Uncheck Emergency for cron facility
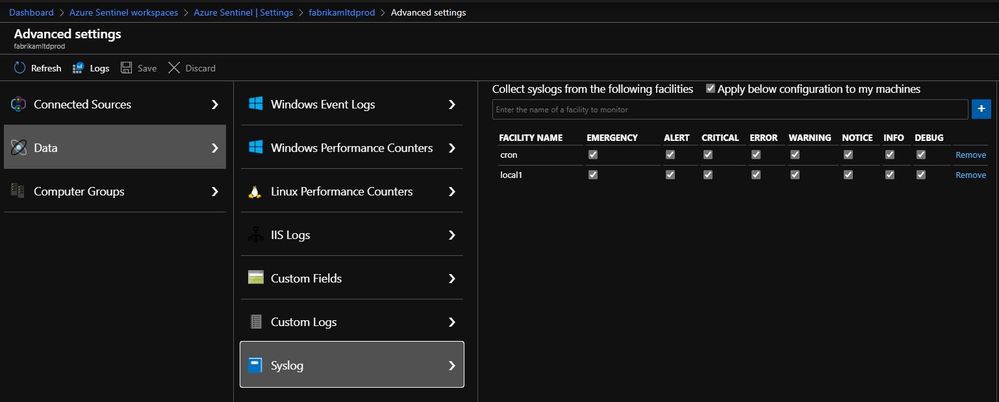The width and height of the screenshot is (999, 402). 593,155
